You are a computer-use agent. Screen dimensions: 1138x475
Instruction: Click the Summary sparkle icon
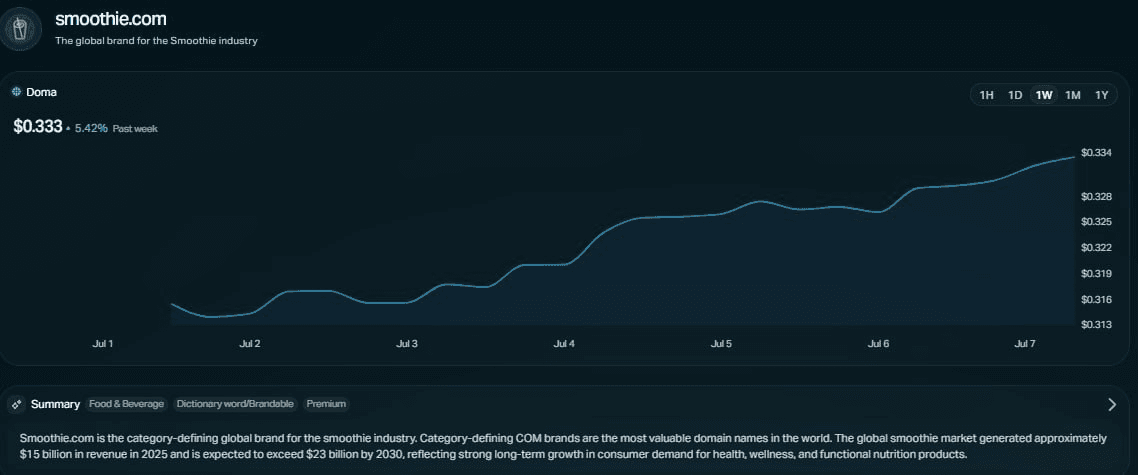[17, 404]
